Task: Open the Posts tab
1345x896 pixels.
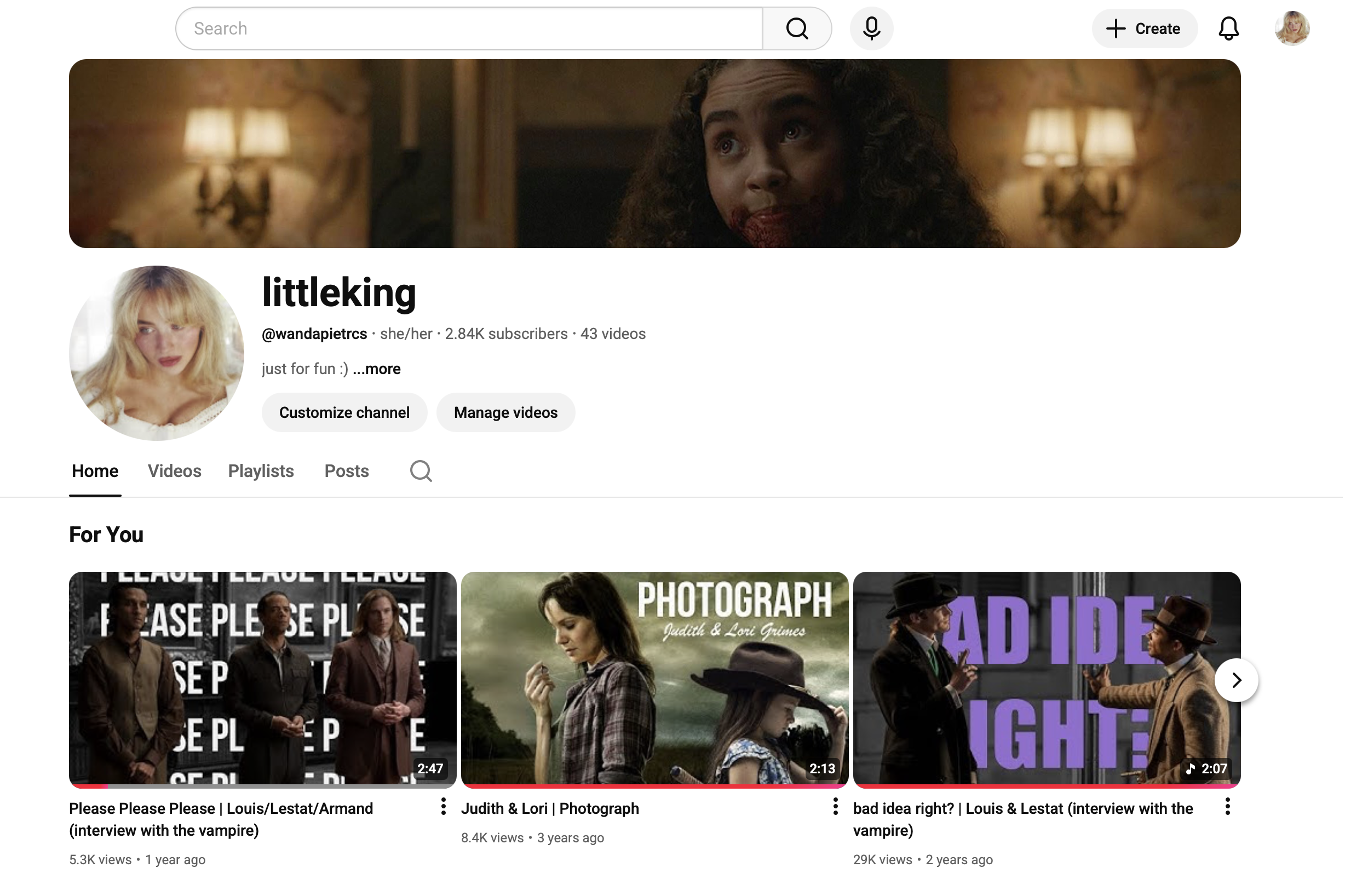Action: tap(346, 472)
